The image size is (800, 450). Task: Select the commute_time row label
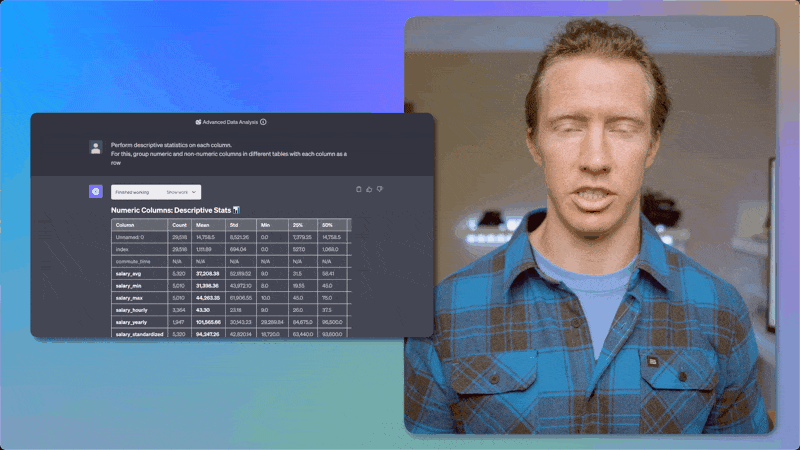pyautogui.click(x=133, y=262)
